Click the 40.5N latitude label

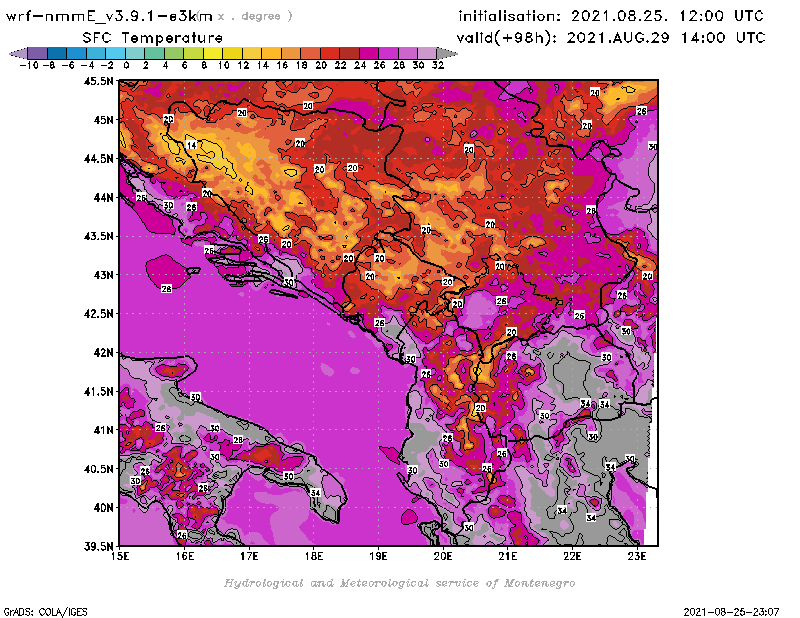98,468
